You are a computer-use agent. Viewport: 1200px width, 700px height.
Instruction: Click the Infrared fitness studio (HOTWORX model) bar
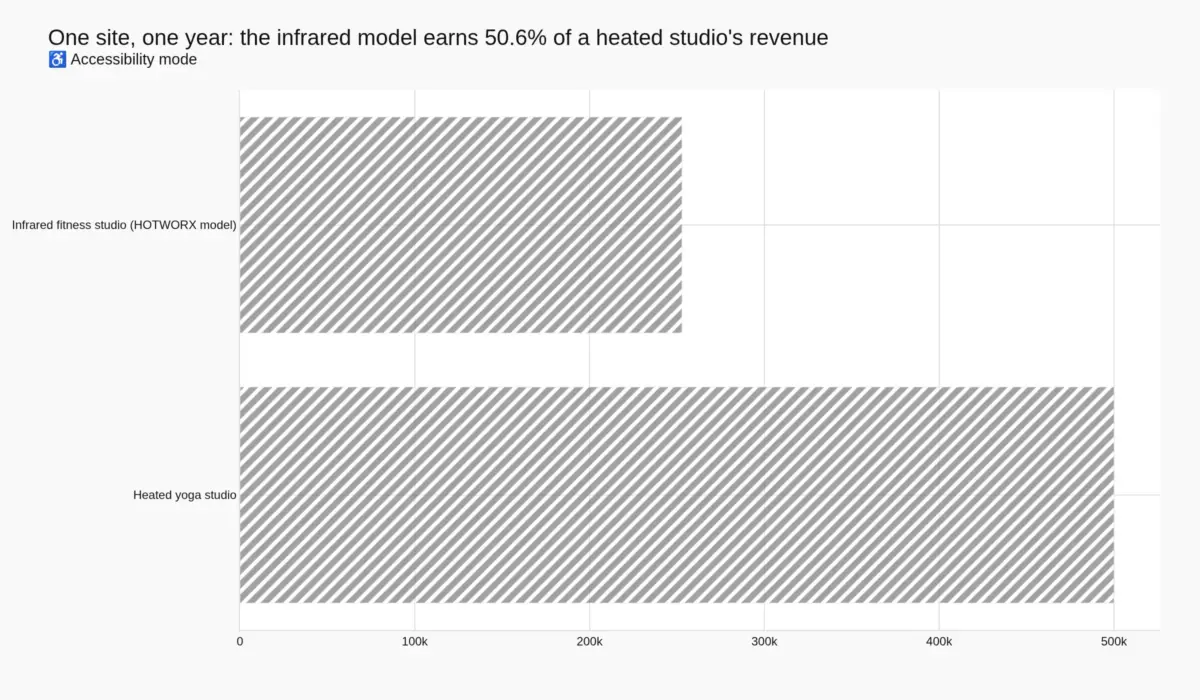(x=461, y=225)
